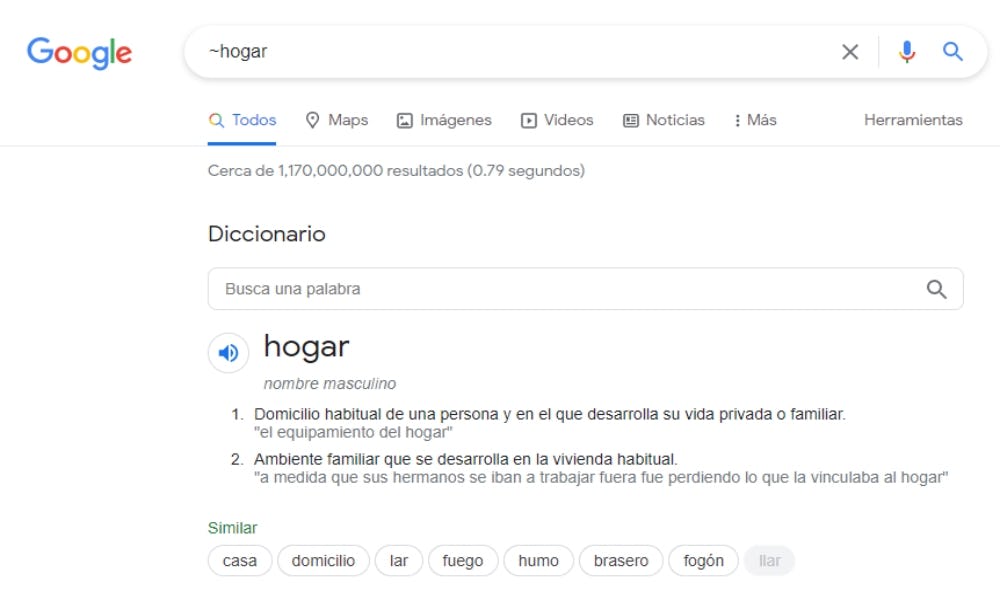Viewport: 1000px width, 600px height.
Task: Open the Más options menu
Action: tap(754, 120)
